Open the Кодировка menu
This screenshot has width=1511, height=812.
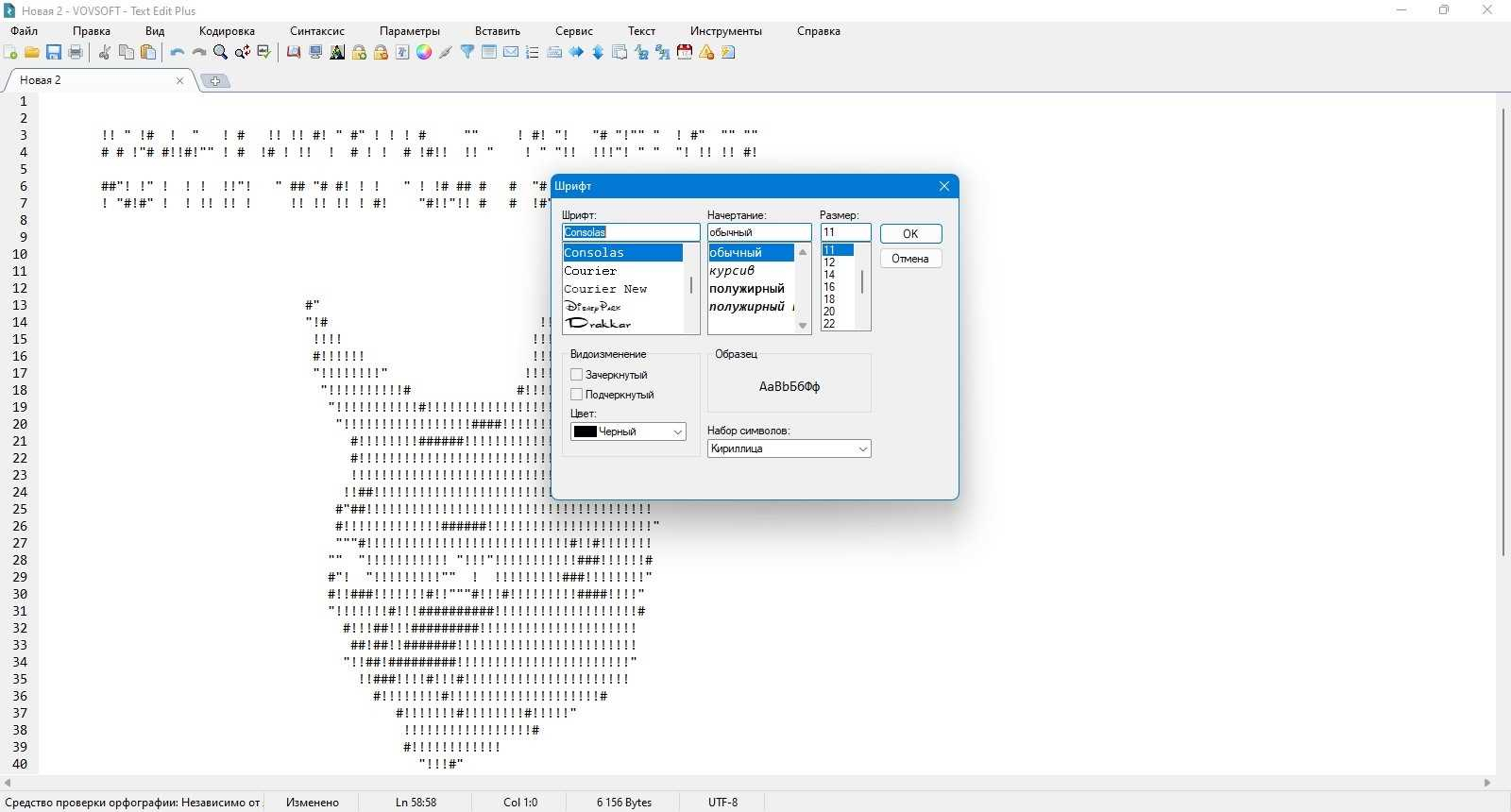227,31
